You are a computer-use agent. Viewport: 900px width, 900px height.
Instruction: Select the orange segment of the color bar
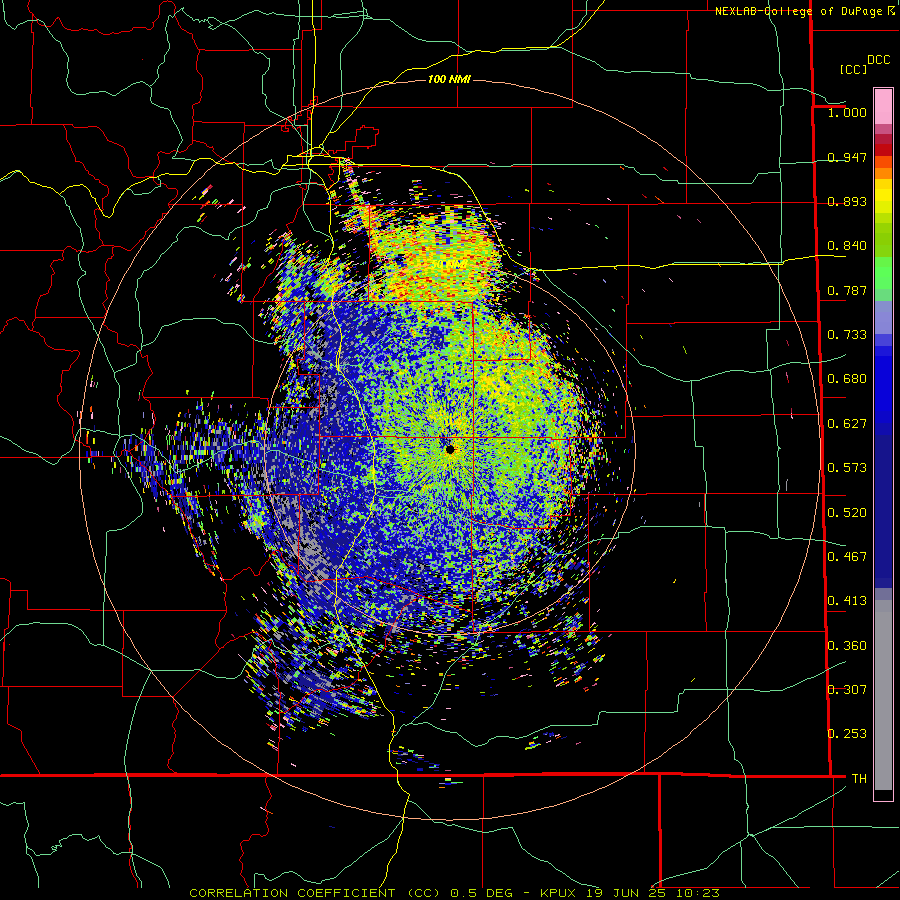883,173
